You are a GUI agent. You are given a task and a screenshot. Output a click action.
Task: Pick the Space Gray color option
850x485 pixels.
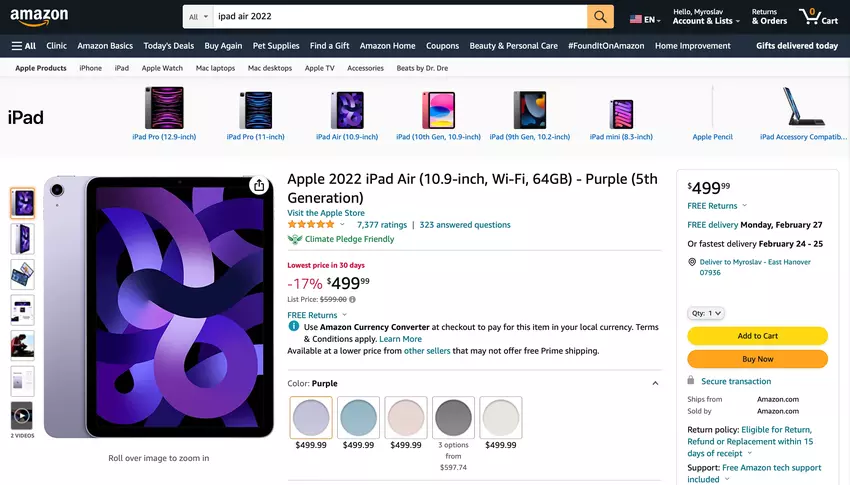pos(453,417)
